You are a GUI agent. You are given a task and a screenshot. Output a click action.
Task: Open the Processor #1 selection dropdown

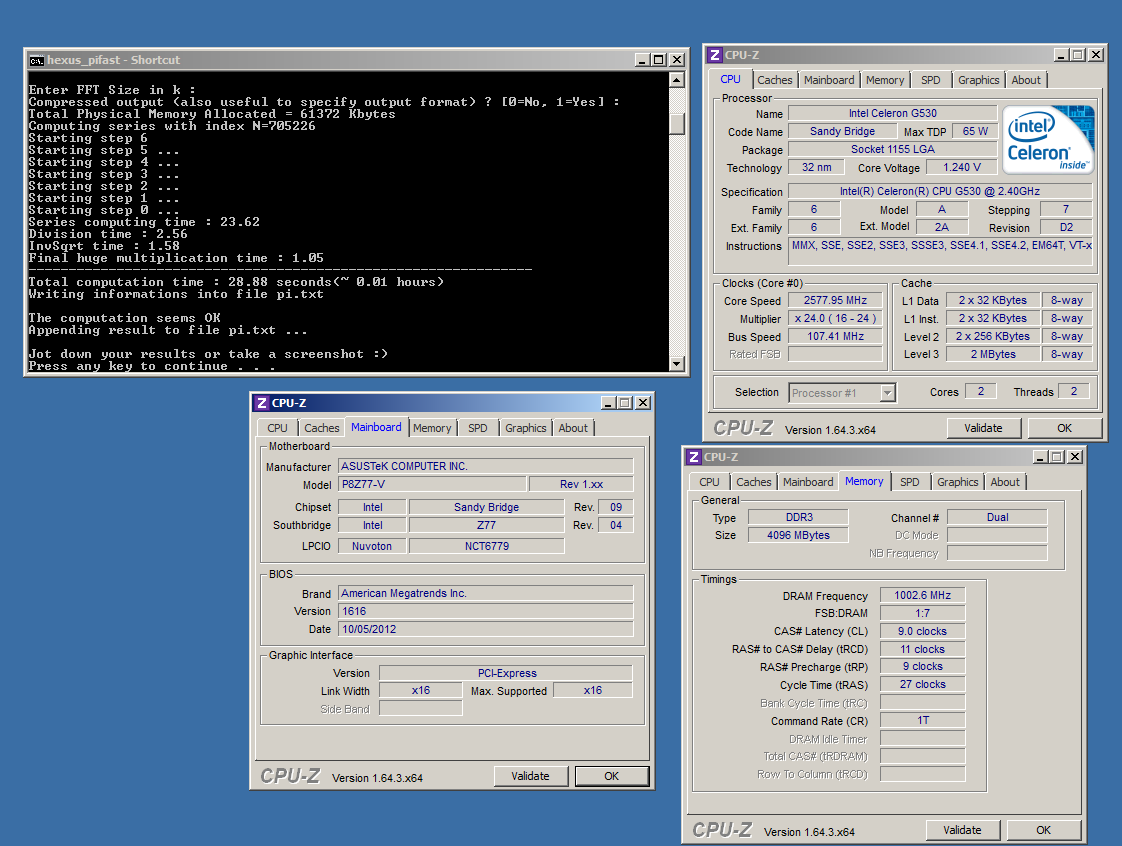click(x=887, y=392)
